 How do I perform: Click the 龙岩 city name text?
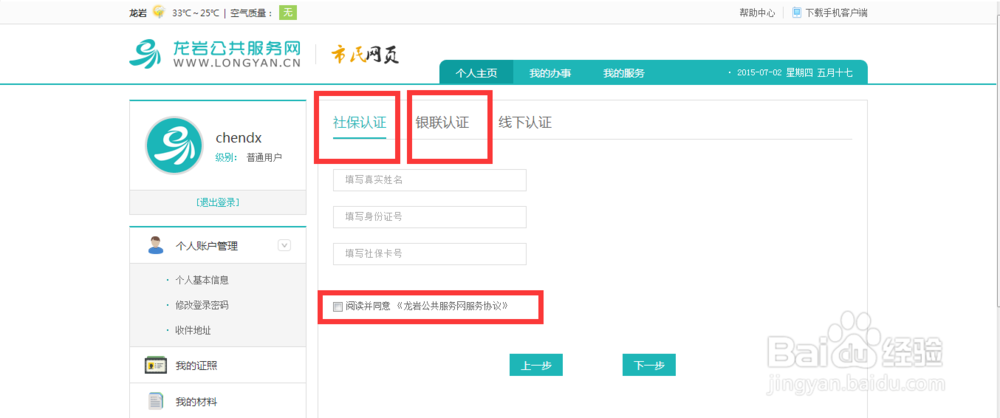pyautogui.click(x=138, y=13)
